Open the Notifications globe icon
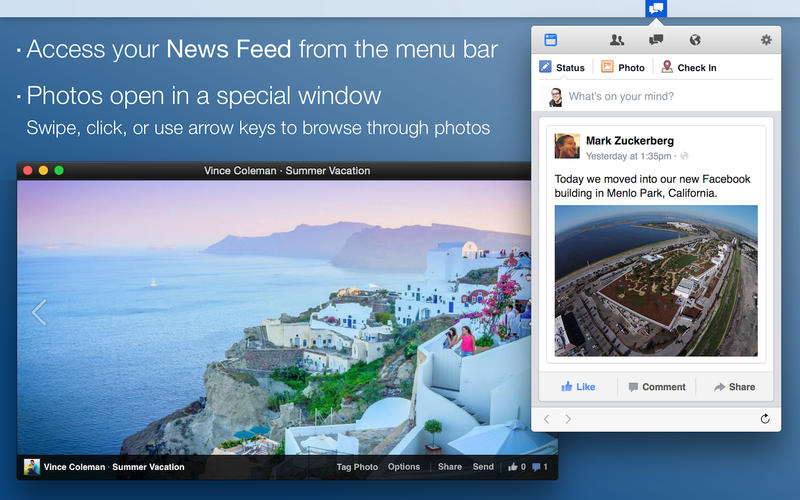The image size is (800, 500). pos(695,40)
